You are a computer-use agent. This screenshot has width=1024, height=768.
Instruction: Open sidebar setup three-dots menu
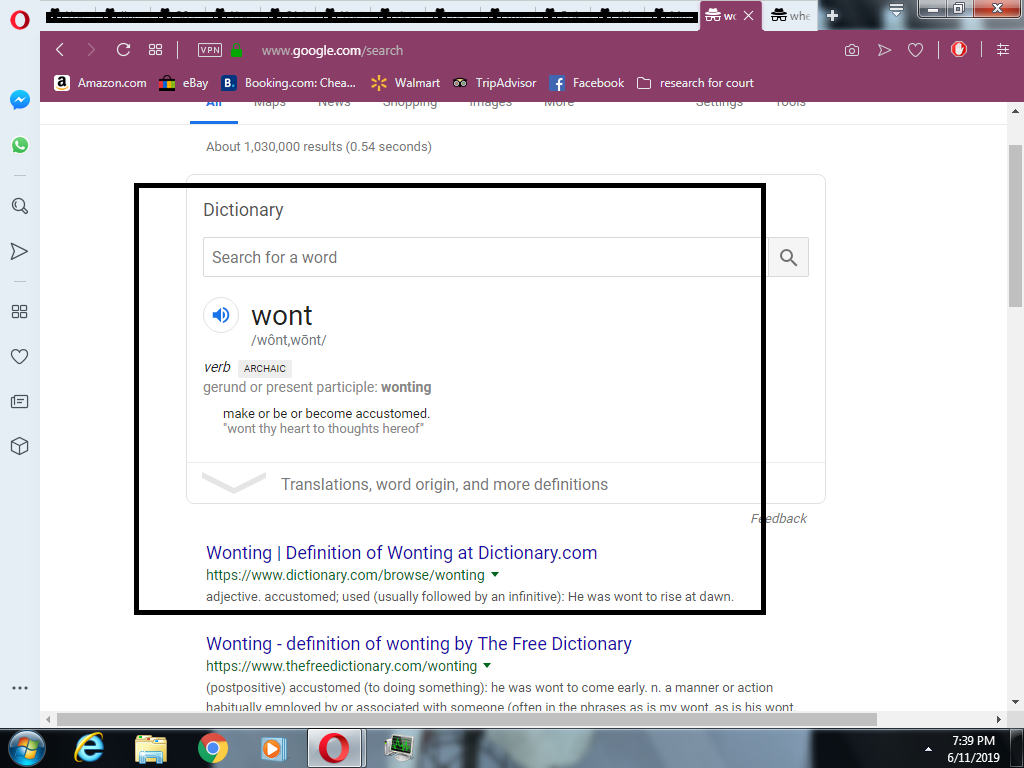(x=20, y=688)
